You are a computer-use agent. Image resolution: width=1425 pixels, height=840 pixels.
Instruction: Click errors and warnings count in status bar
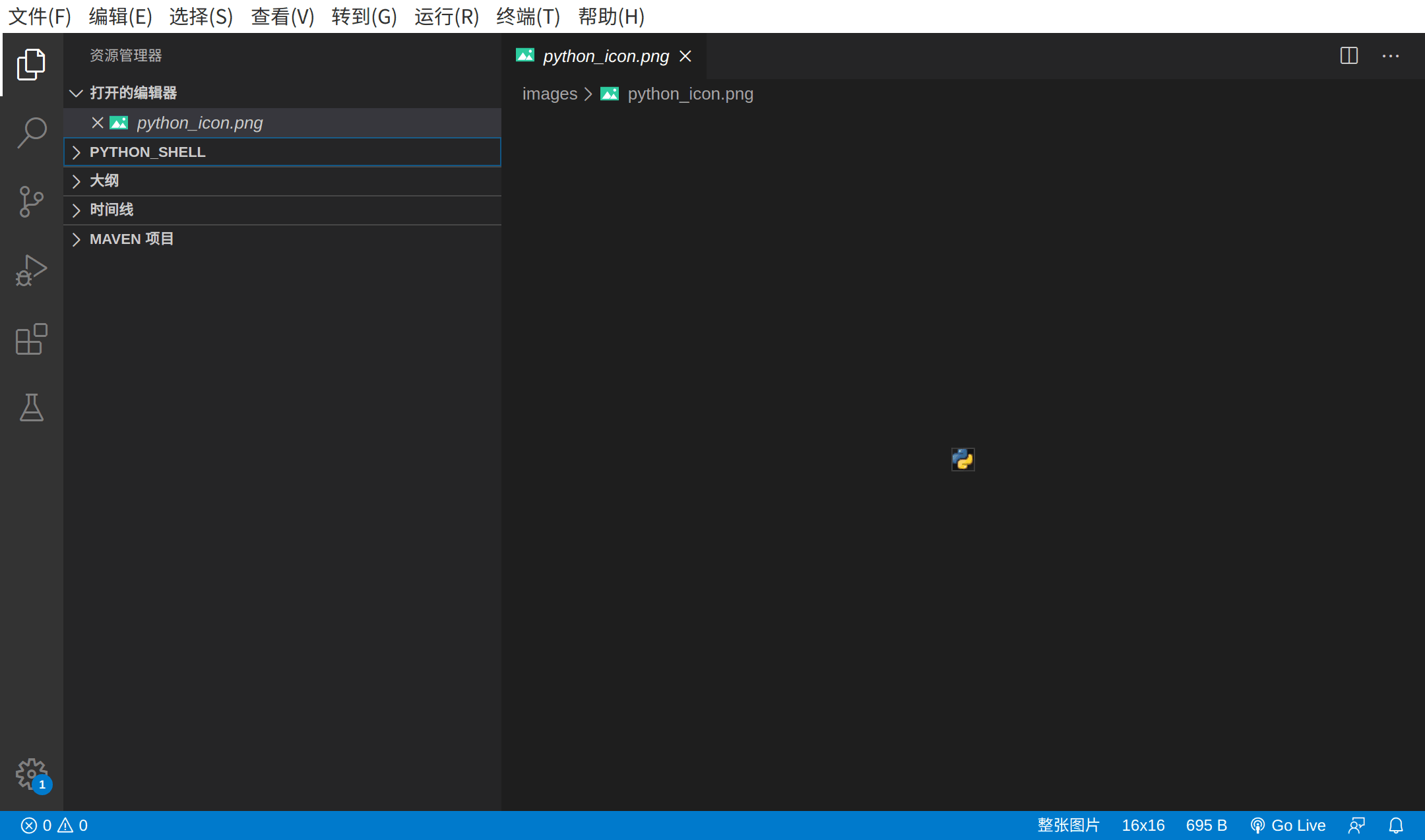(54, 825)
